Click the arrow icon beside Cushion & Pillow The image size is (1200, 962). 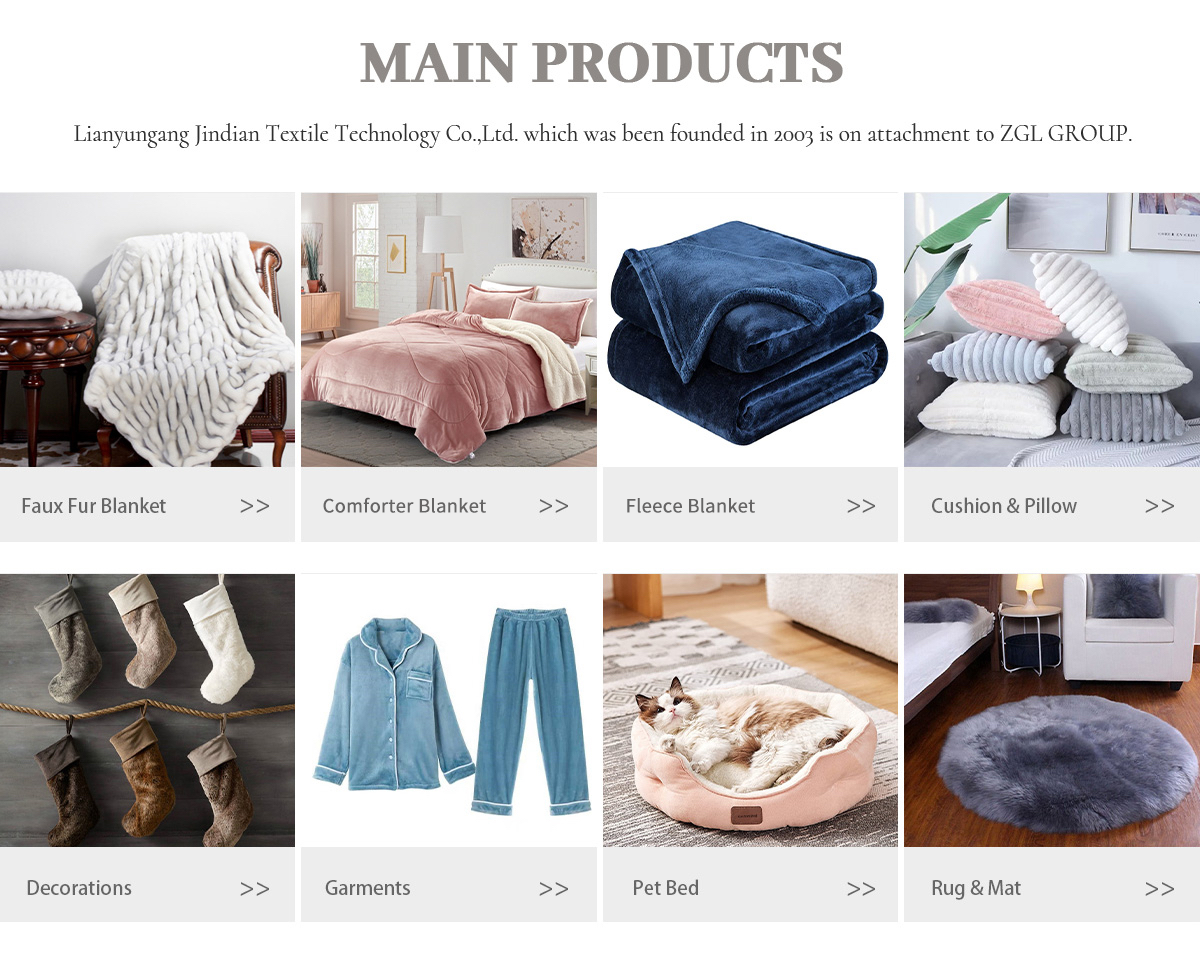(1160, 506)
